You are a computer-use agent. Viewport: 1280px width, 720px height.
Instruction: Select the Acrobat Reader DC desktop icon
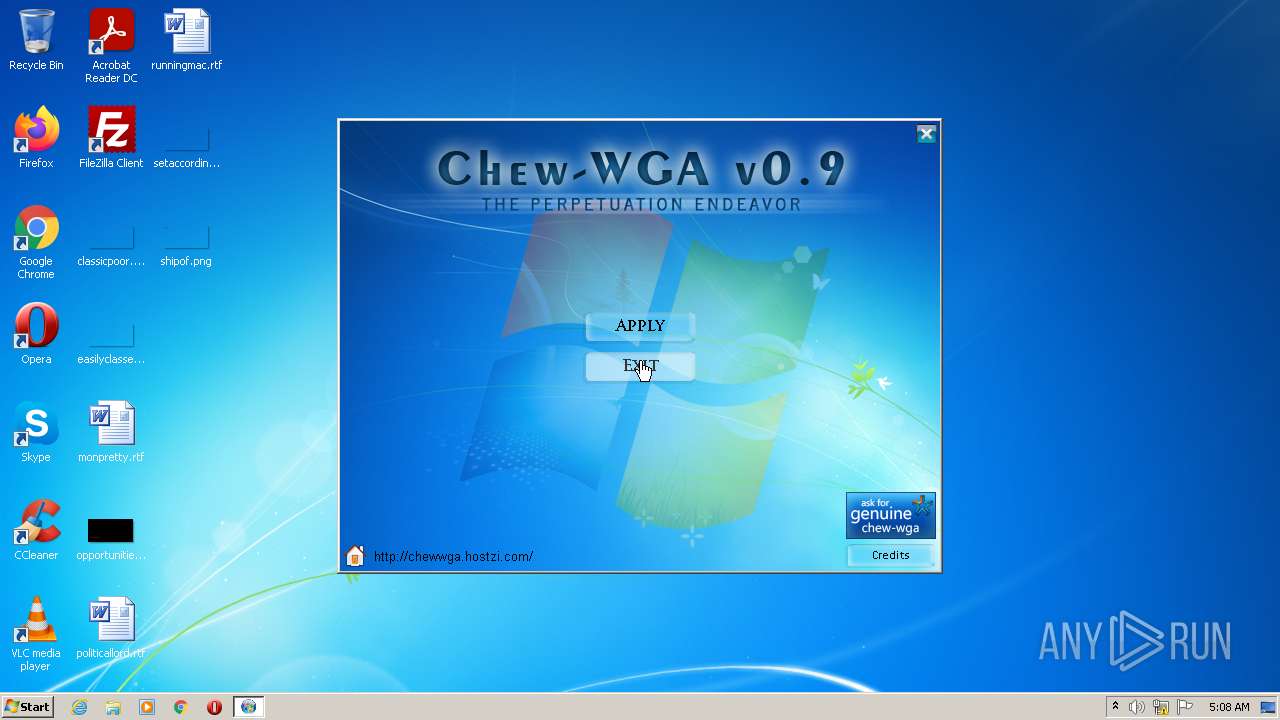pyautogui.click(x=111, y=46)
